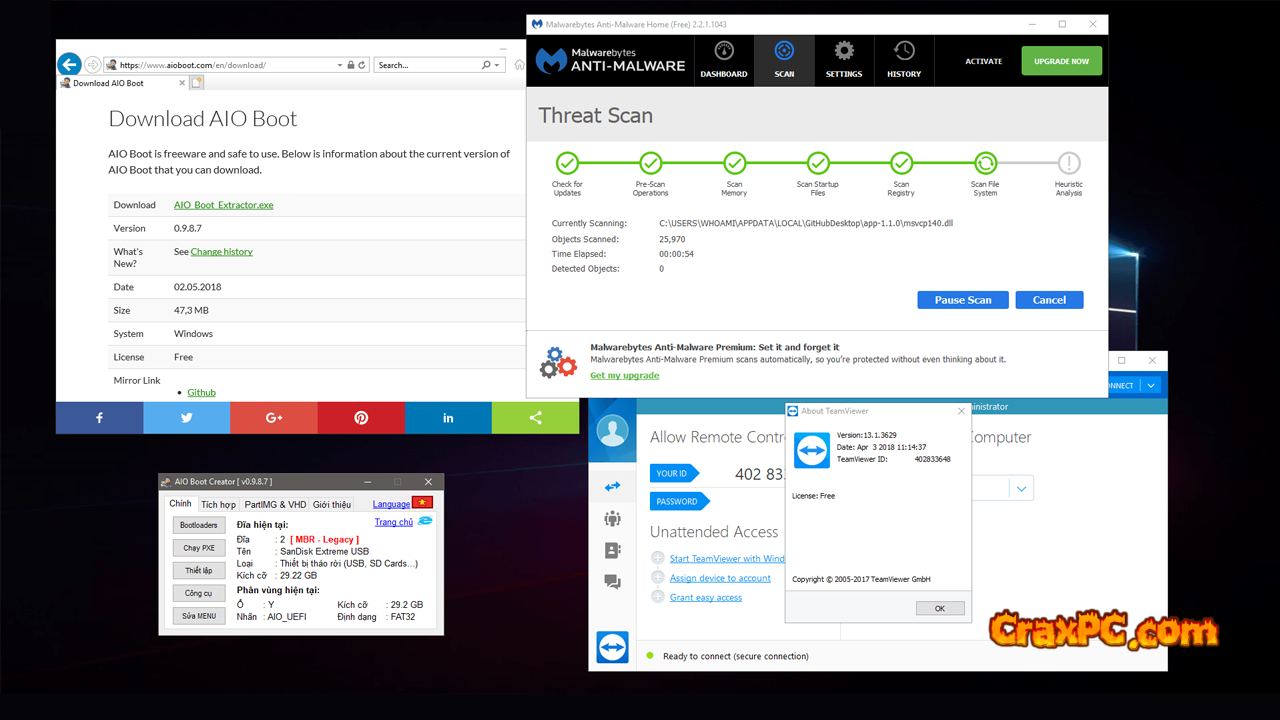Switch to Malwarebytes Scan tab

[x=784, y=60]
